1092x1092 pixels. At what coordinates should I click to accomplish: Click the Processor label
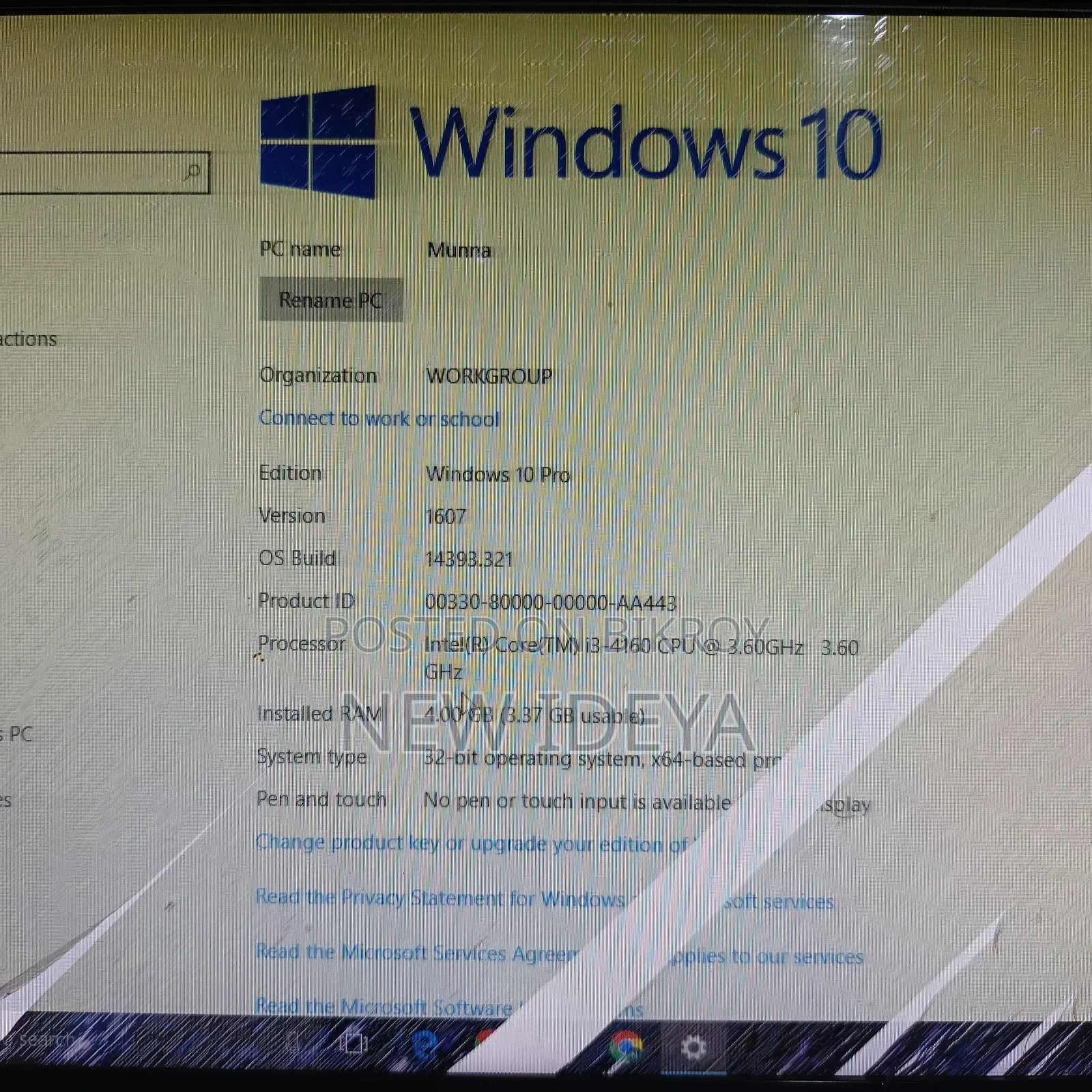pyautogui.click(x=302, y=644)
